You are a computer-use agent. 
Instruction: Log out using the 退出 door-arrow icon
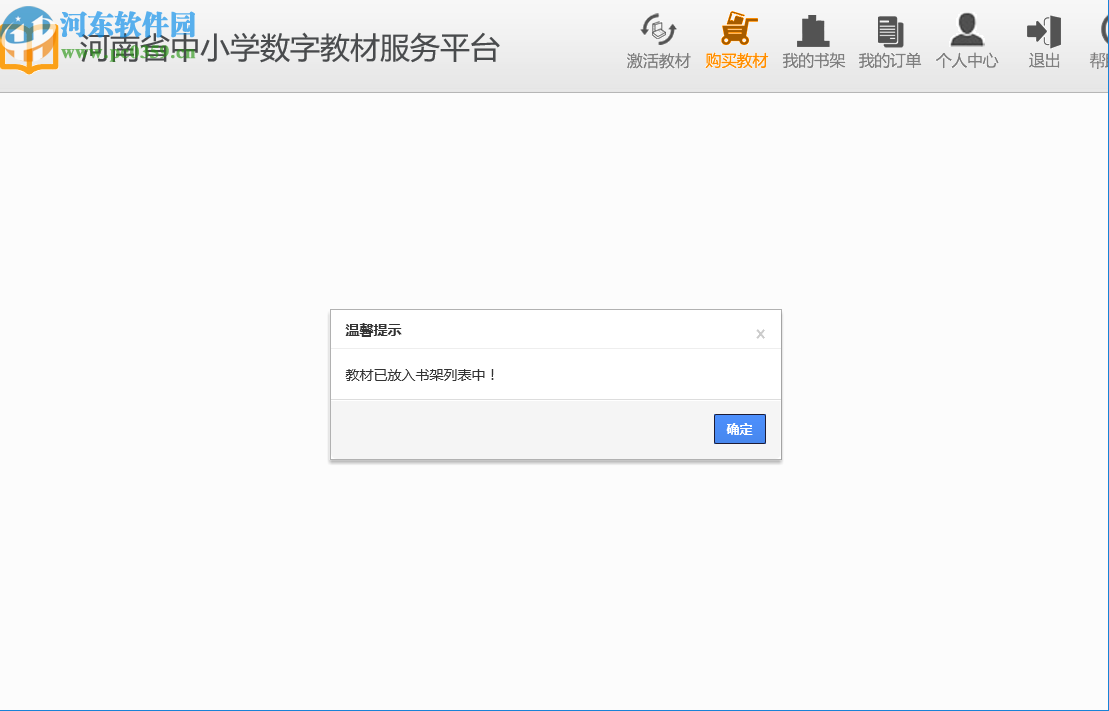point(1043,30)
